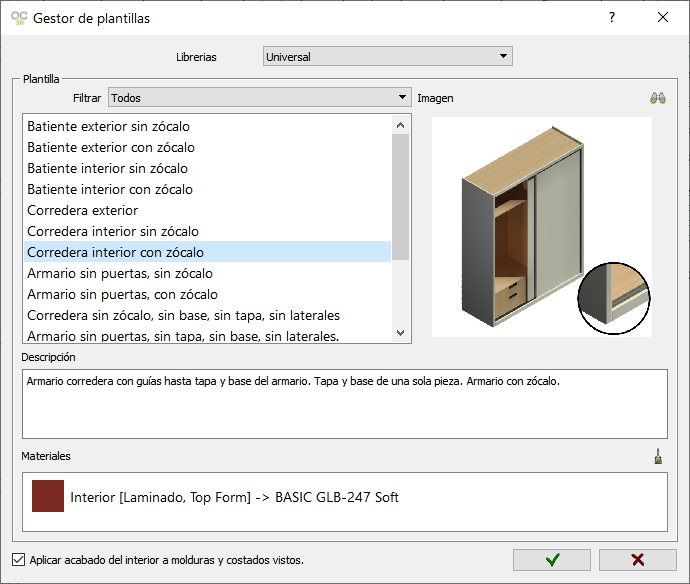Select Corredera exterior template
Viewport: 690px width, 584px height.
point(207,210)
